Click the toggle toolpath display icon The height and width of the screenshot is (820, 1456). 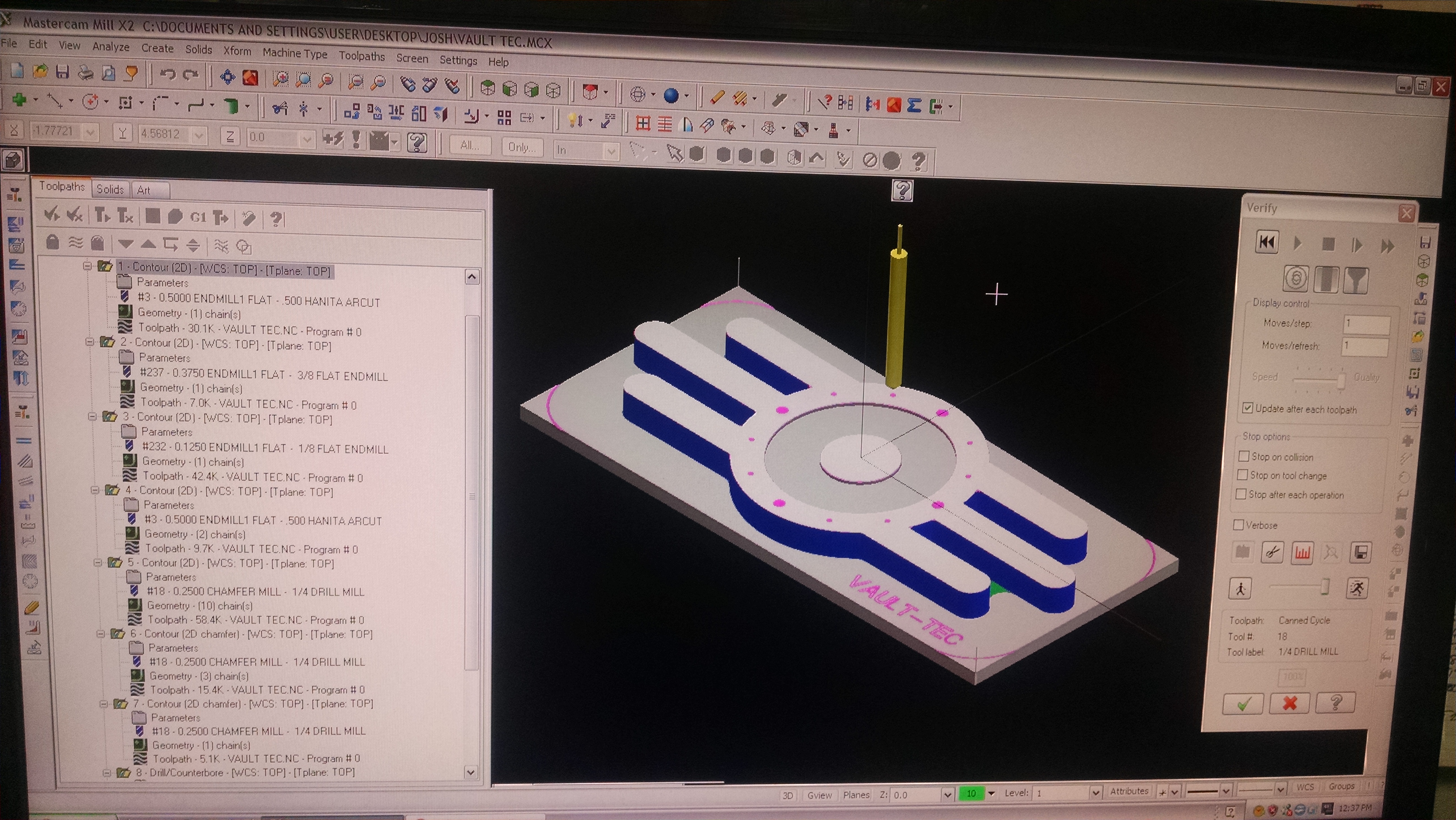(x=75, y=243)
